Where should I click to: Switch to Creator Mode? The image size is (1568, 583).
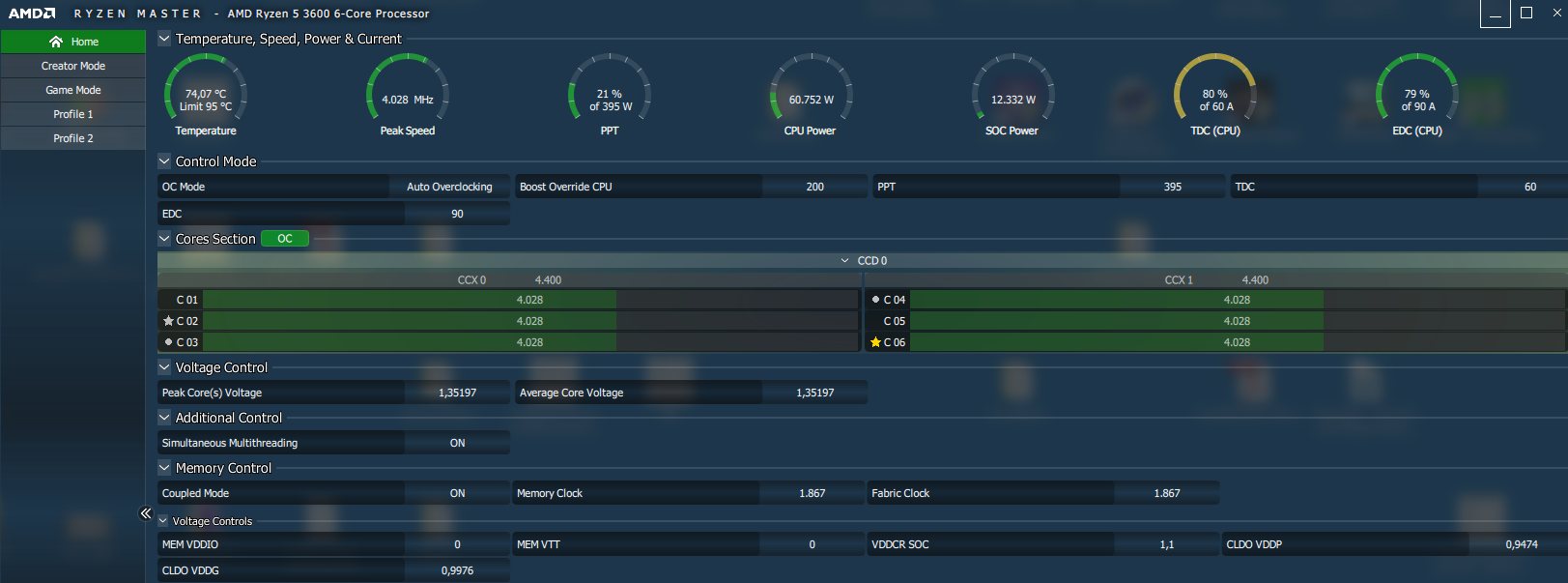click(x=73, y=66)
